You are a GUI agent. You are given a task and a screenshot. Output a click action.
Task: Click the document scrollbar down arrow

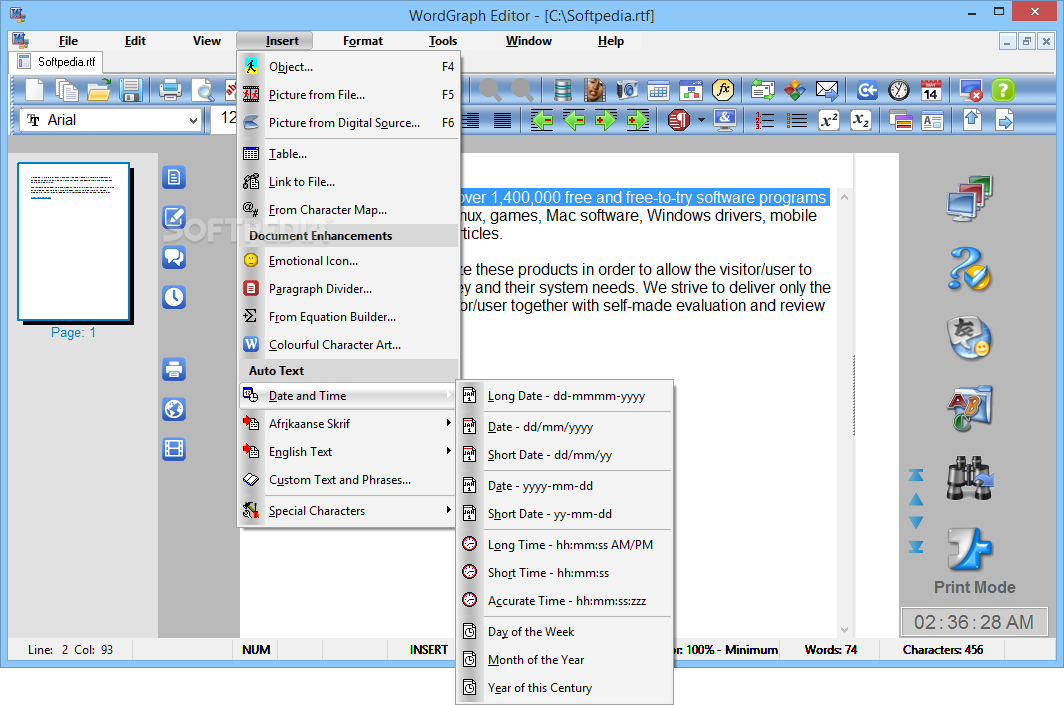click(x=844, y=630)
